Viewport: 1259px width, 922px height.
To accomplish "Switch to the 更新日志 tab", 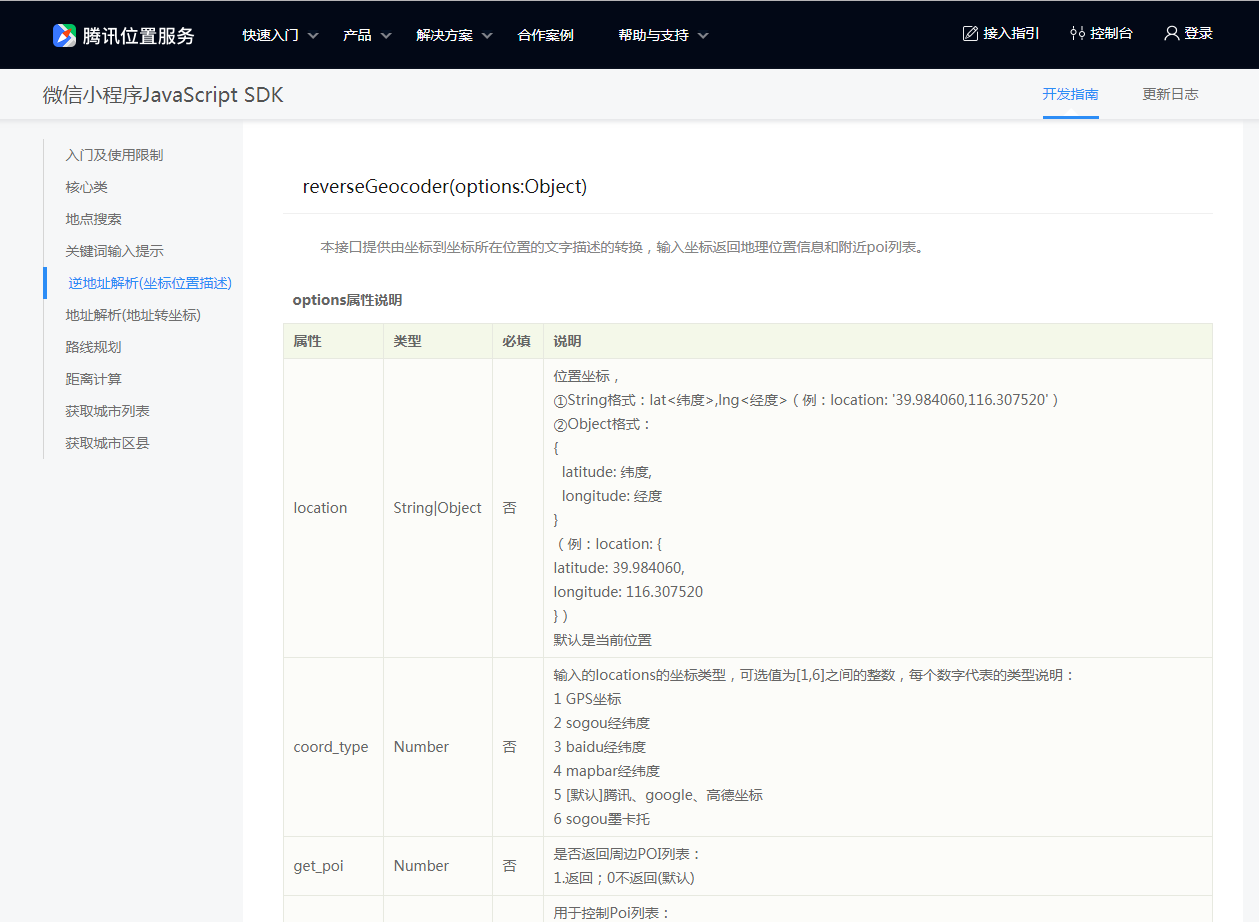I will coord(1170,94).
